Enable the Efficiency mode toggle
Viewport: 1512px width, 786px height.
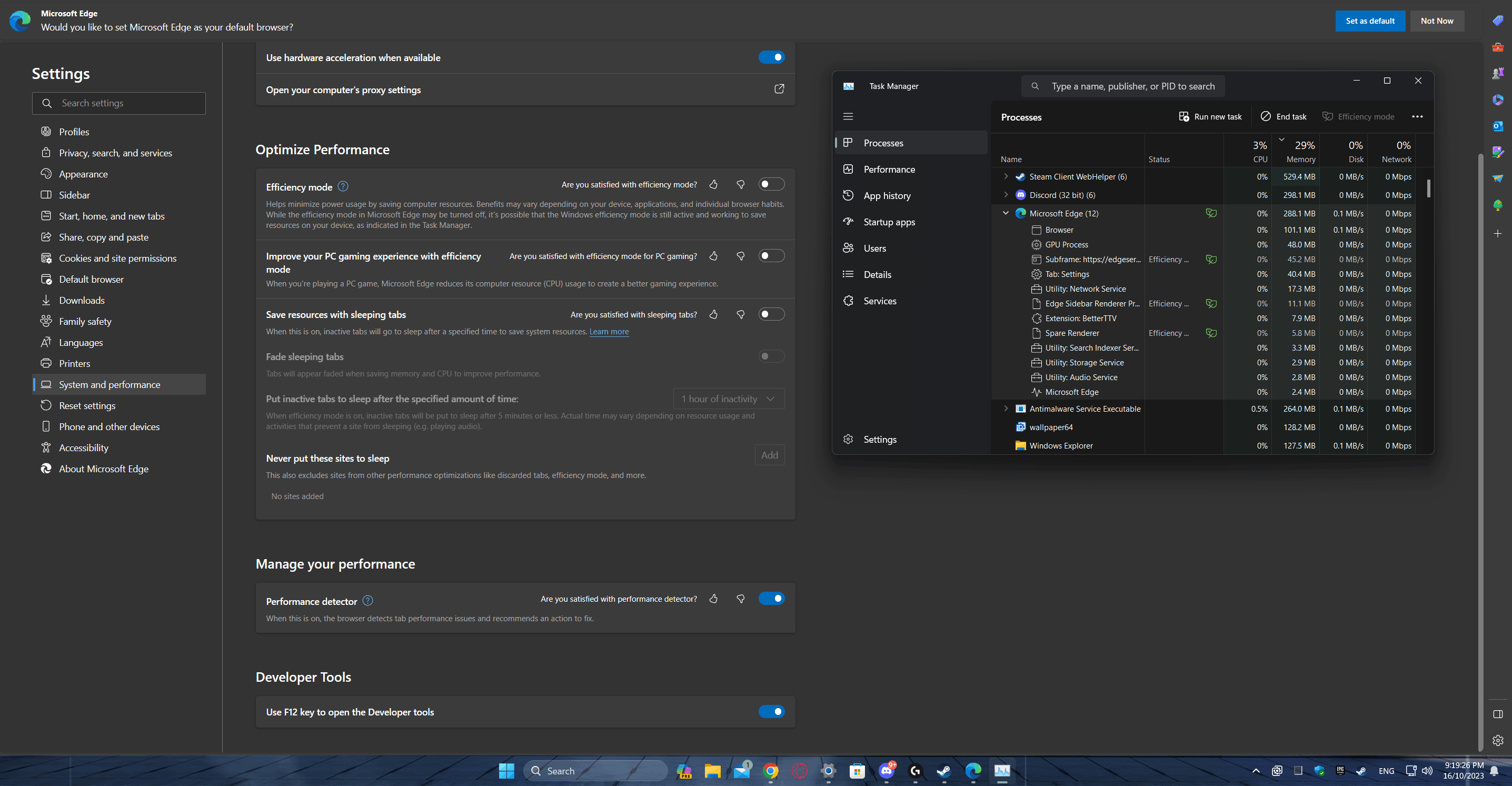point(771,184)
